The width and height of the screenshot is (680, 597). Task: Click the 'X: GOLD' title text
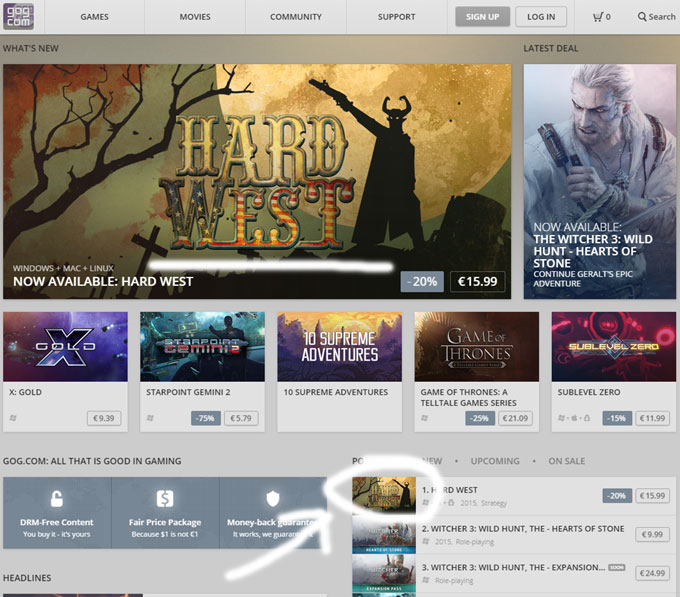tap(25, 392)
